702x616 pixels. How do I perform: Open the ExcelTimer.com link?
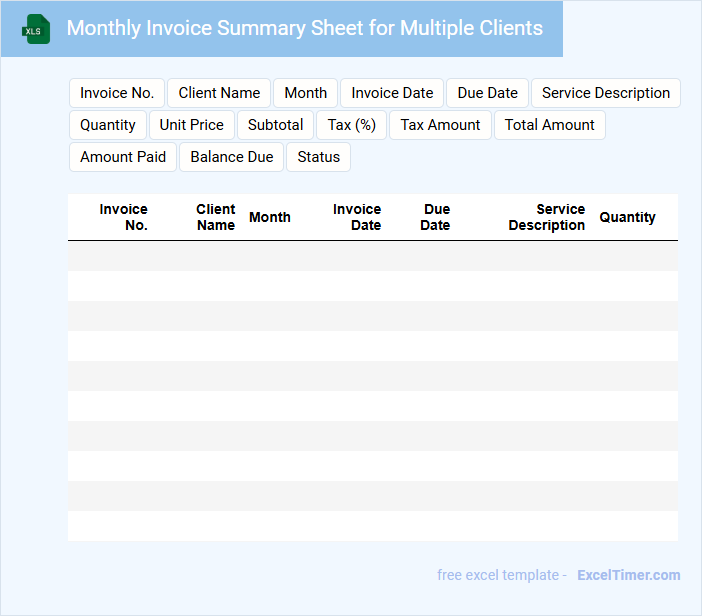[x=628, y=575]
